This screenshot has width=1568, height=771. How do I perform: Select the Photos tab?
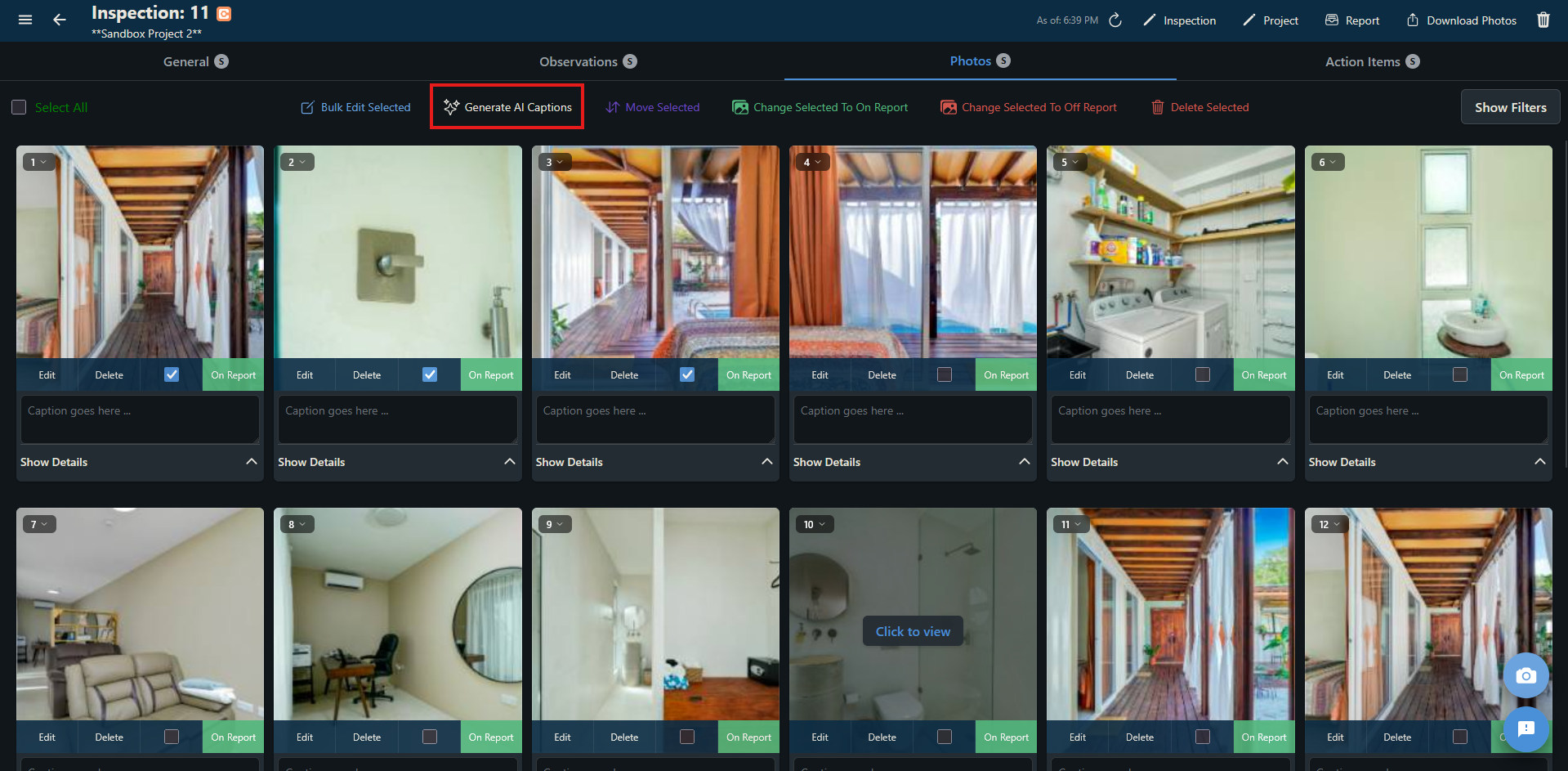coord(981,61)
